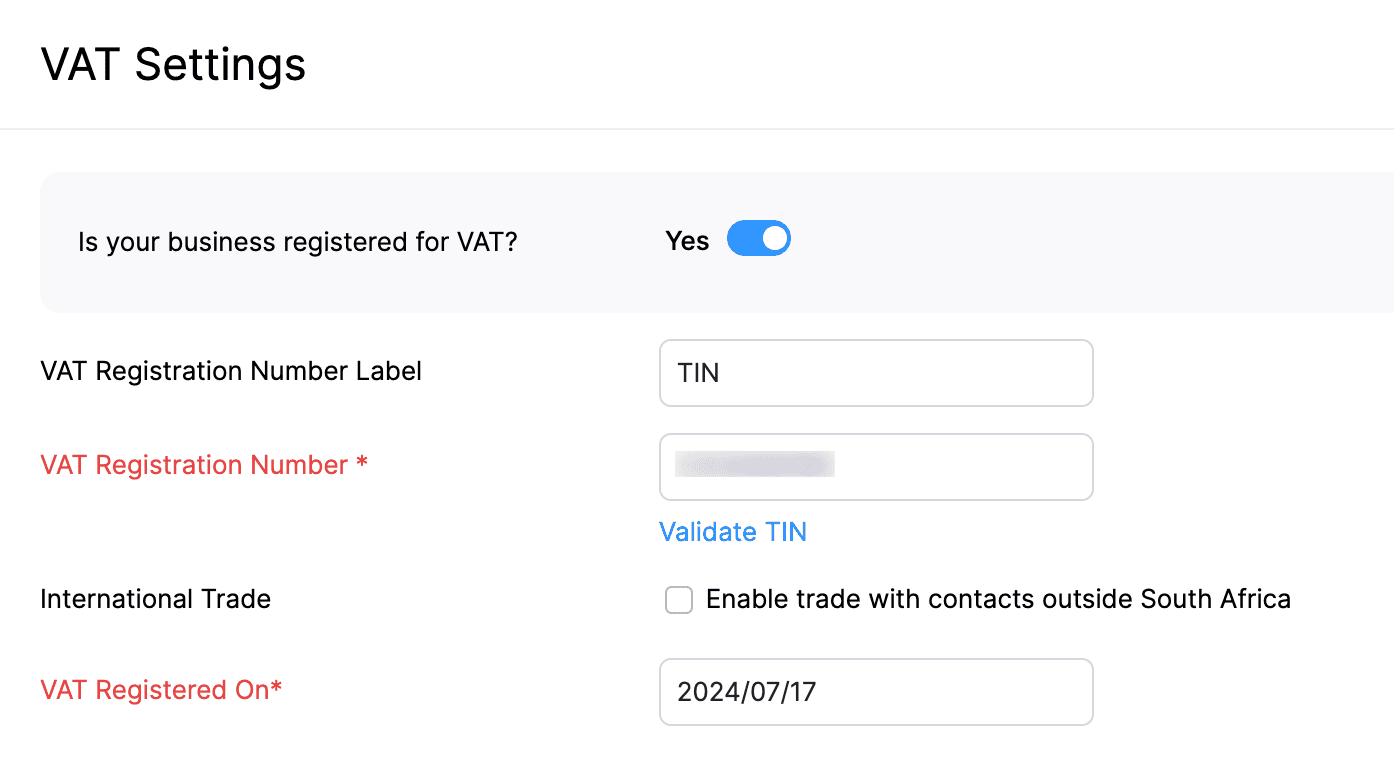Focus the VAT Registration Number Label input

[x=875, y=373]
